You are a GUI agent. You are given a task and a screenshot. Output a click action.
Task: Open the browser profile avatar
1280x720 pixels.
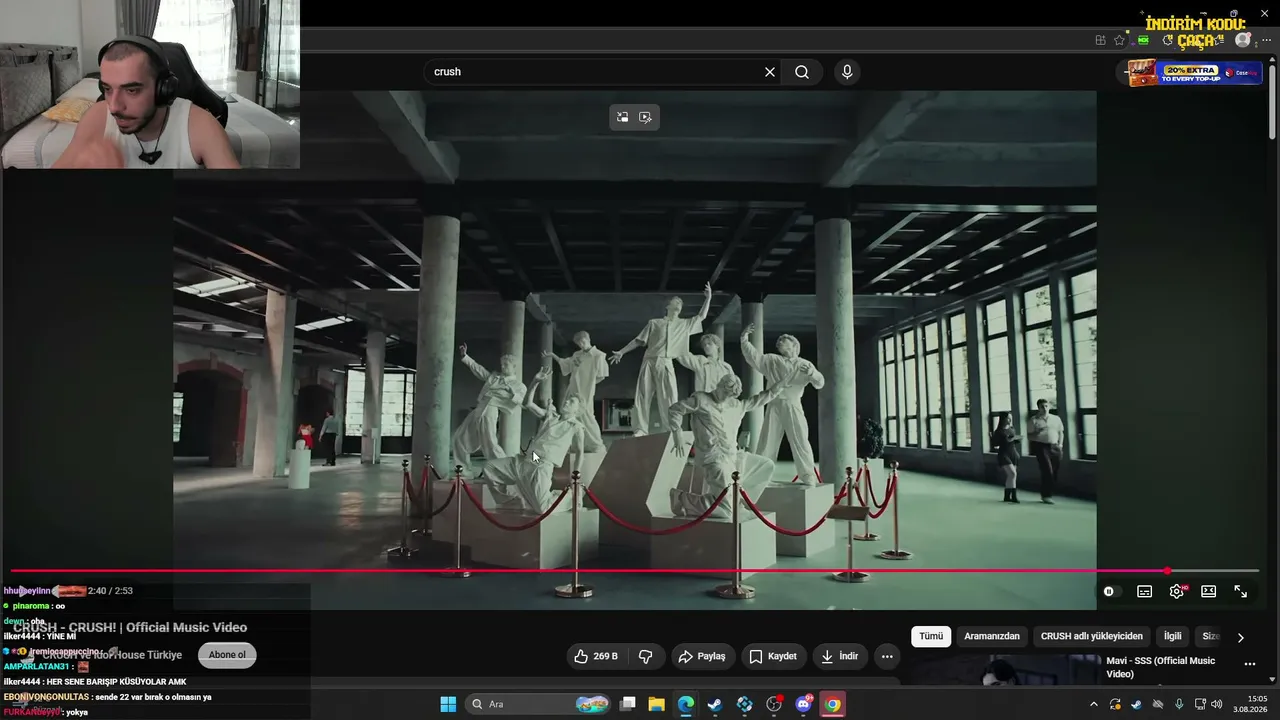click(x=1243, y=40)
